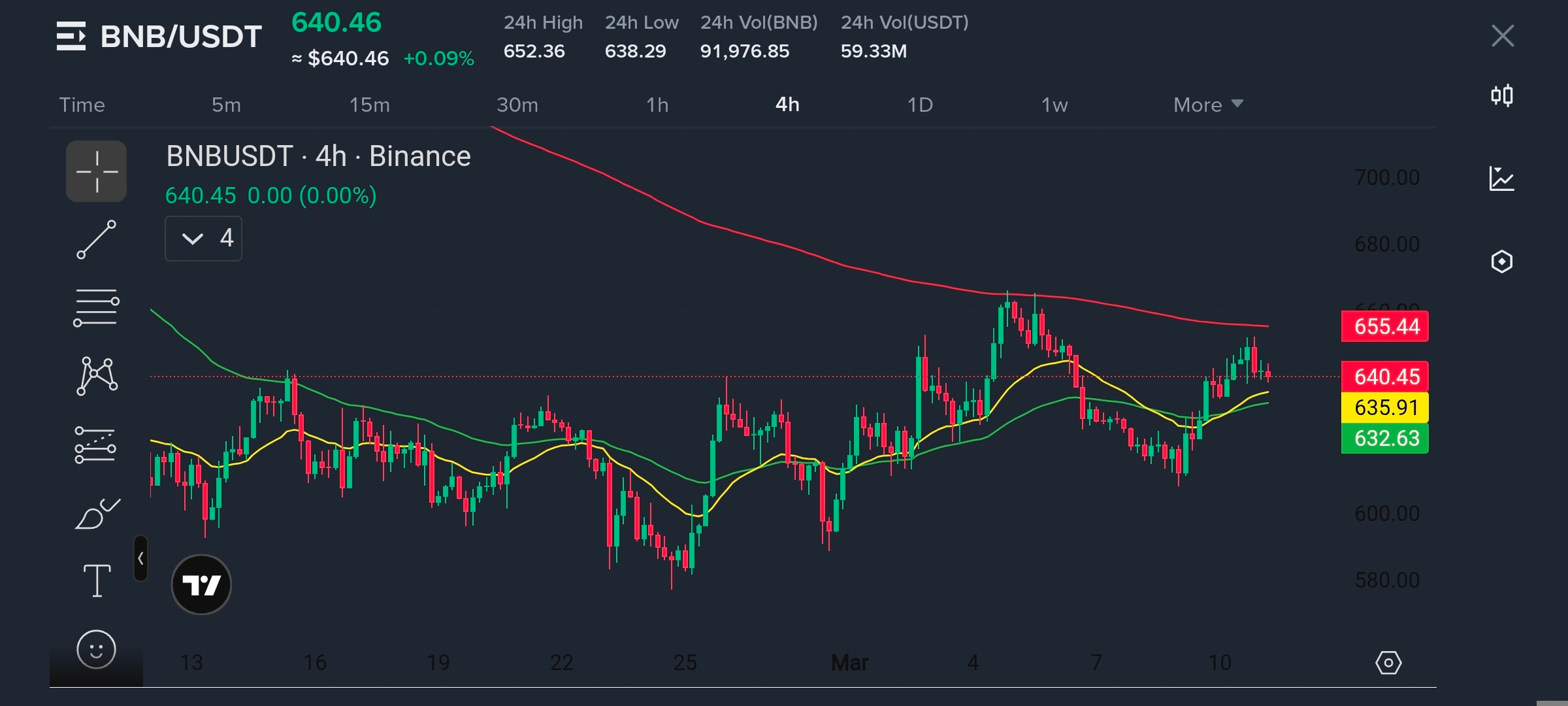Select the trend line drawing tool
Image resolution: width=1568 pixels, height=706 pixels.
96,239
